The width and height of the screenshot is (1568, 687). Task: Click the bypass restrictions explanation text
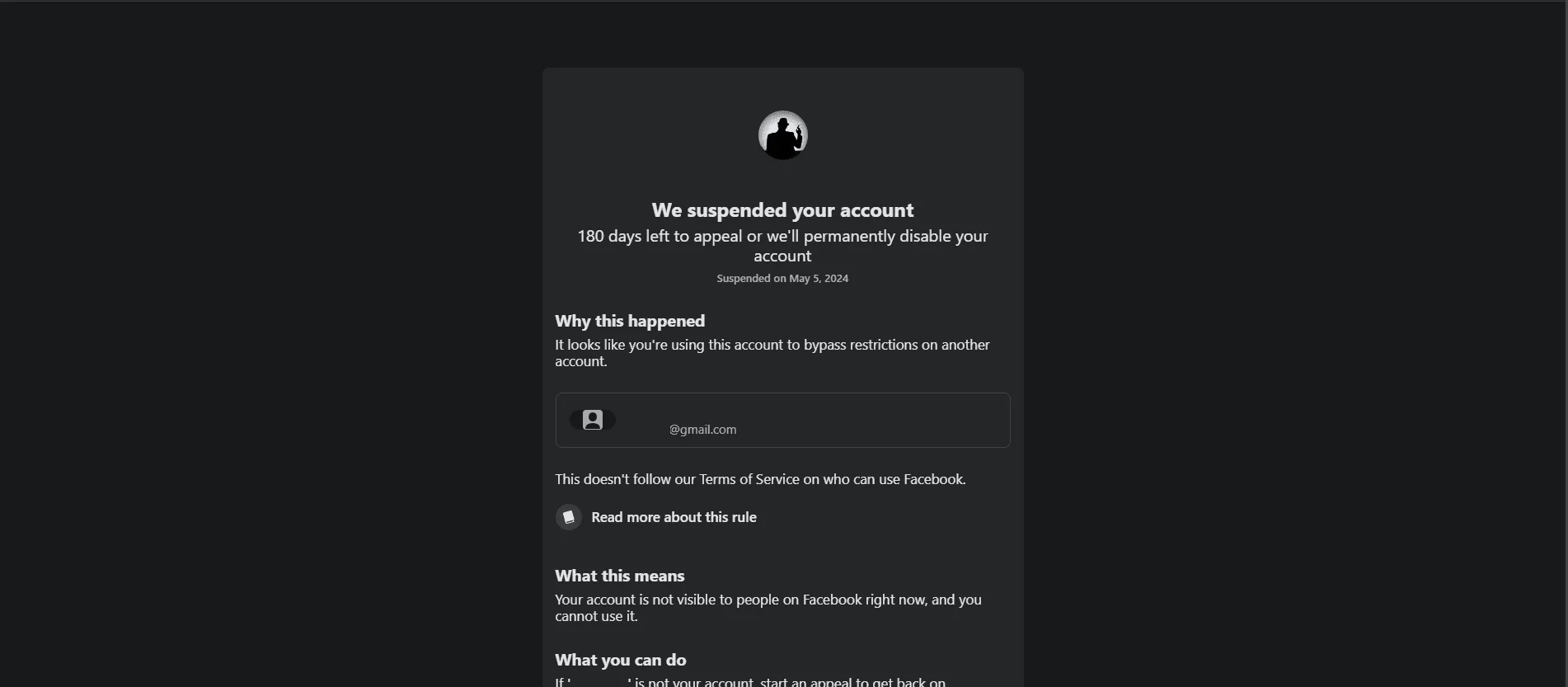coord(772,353)
